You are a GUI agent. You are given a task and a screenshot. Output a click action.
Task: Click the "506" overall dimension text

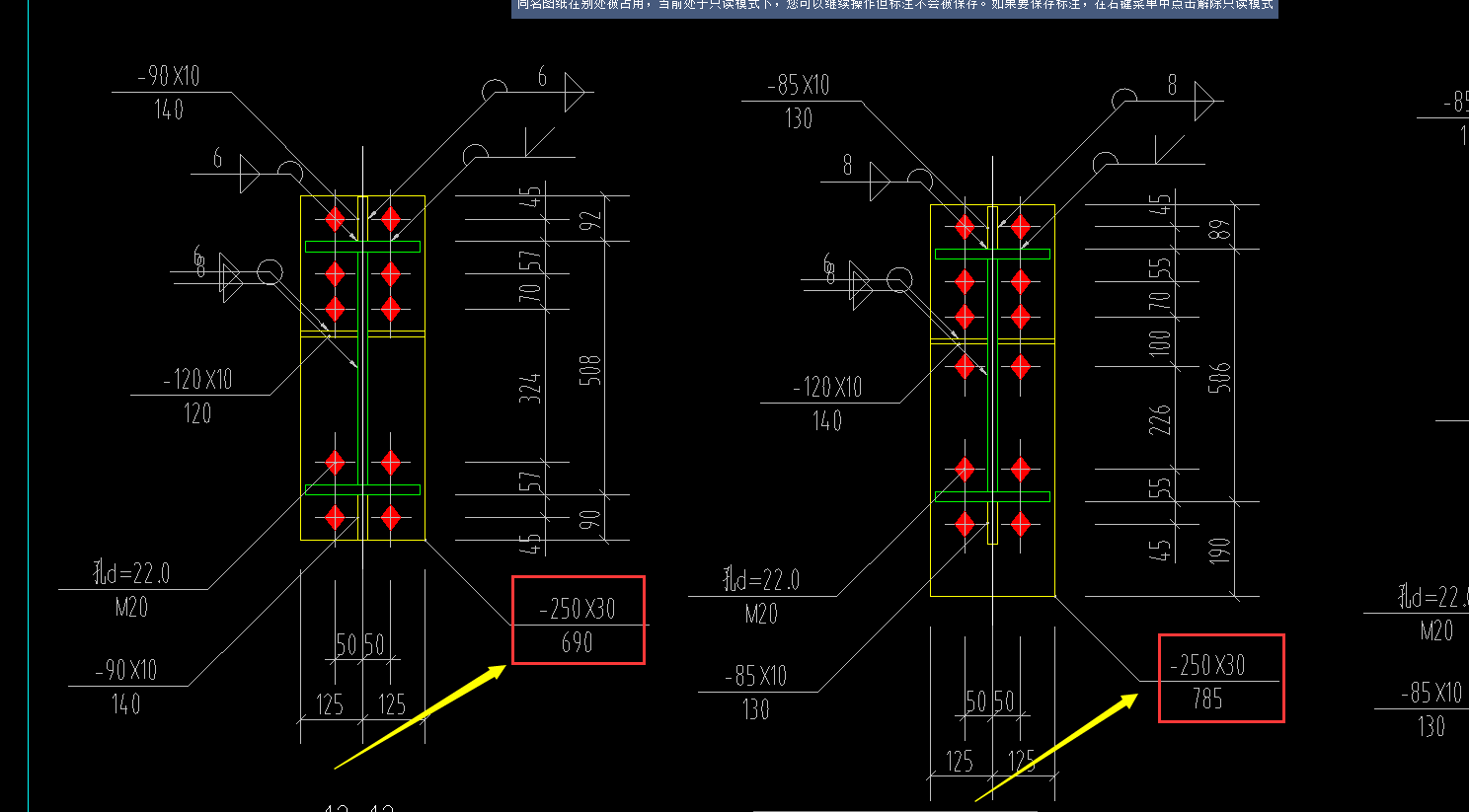click(1220, 377)
